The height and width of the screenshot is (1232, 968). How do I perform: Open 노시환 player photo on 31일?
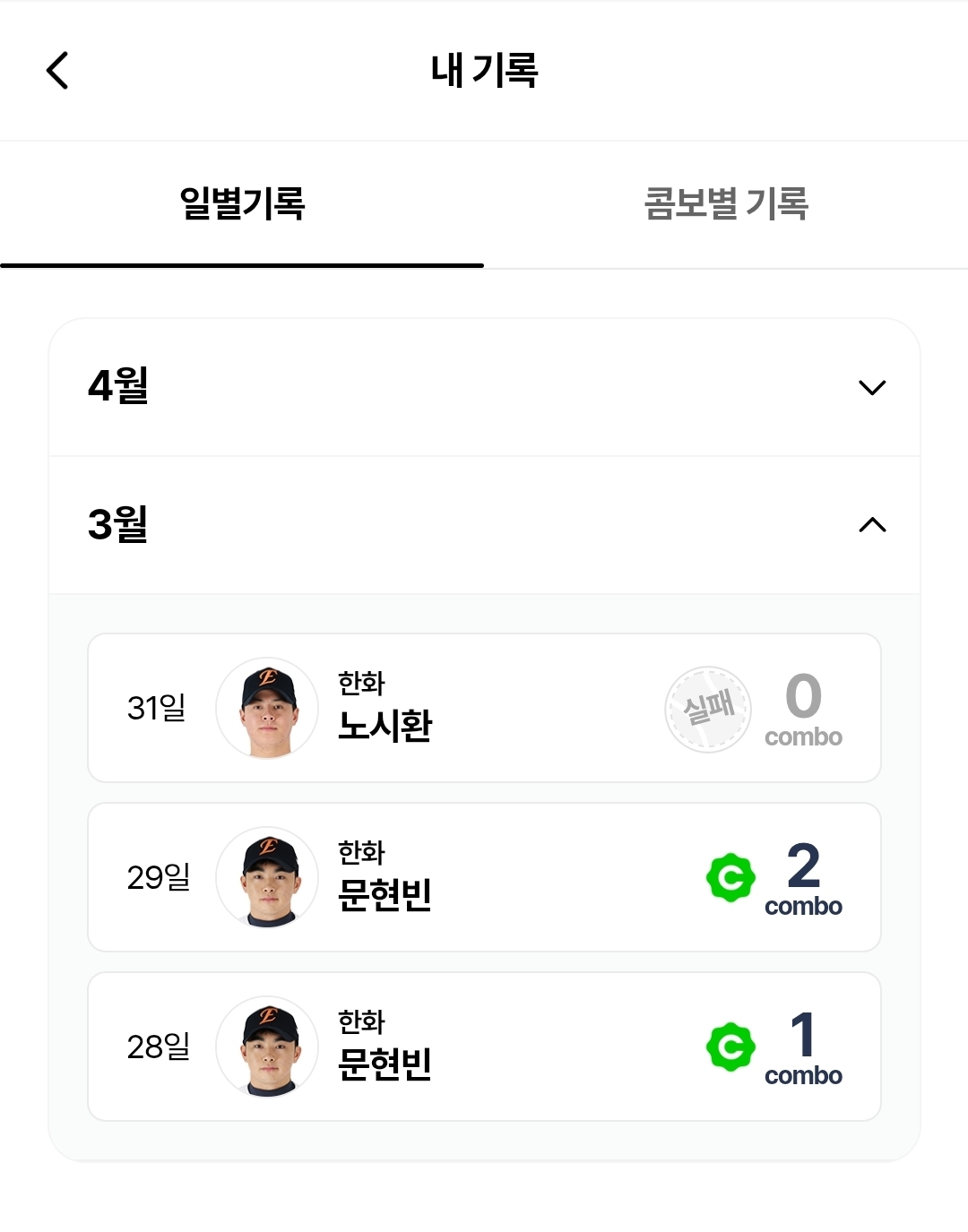click(x=267, y=708)
